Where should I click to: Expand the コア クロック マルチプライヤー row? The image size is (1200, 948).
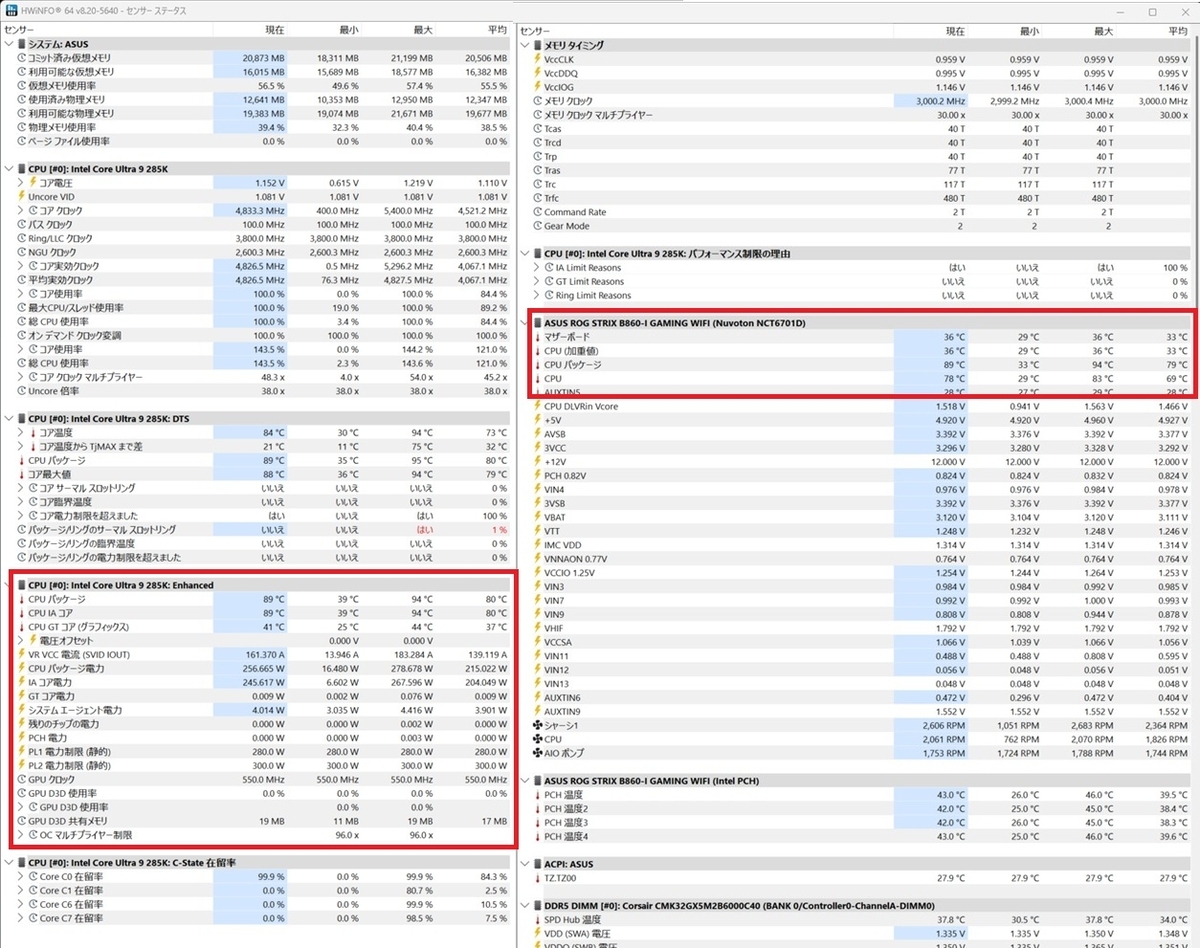(20, 377)
